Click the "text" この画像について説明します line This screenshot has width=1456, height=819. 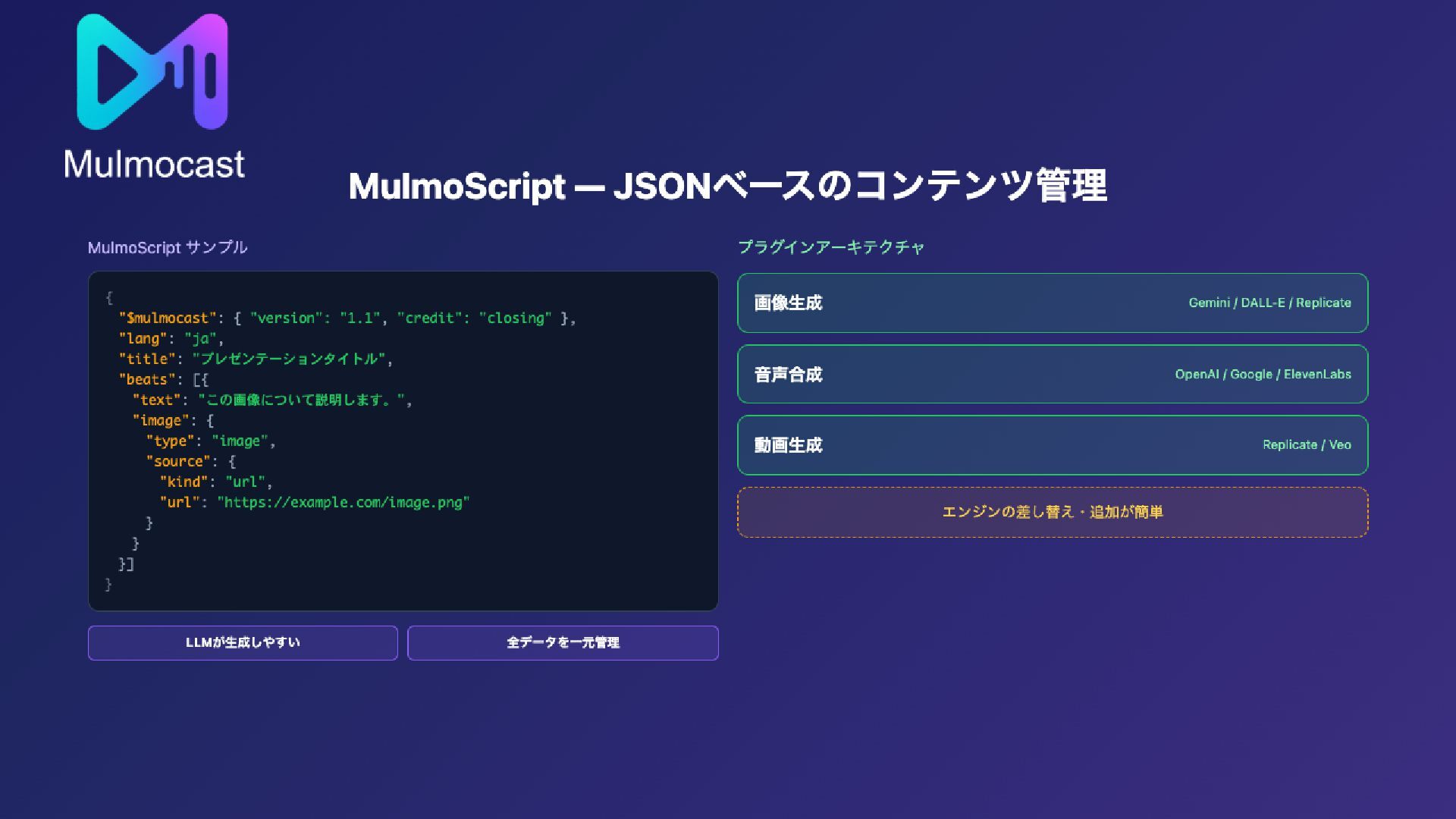click(x=272, y=400)
